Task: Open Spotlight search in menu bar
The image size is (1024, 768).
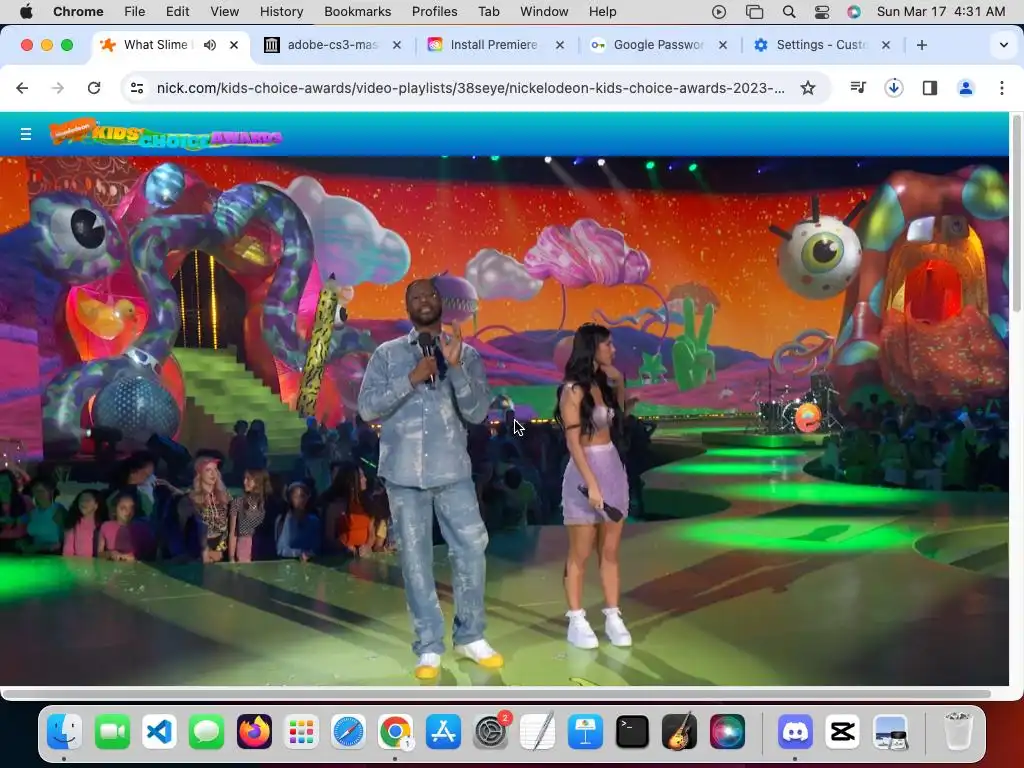Action: pyautogui.click(x=789, y=11)
